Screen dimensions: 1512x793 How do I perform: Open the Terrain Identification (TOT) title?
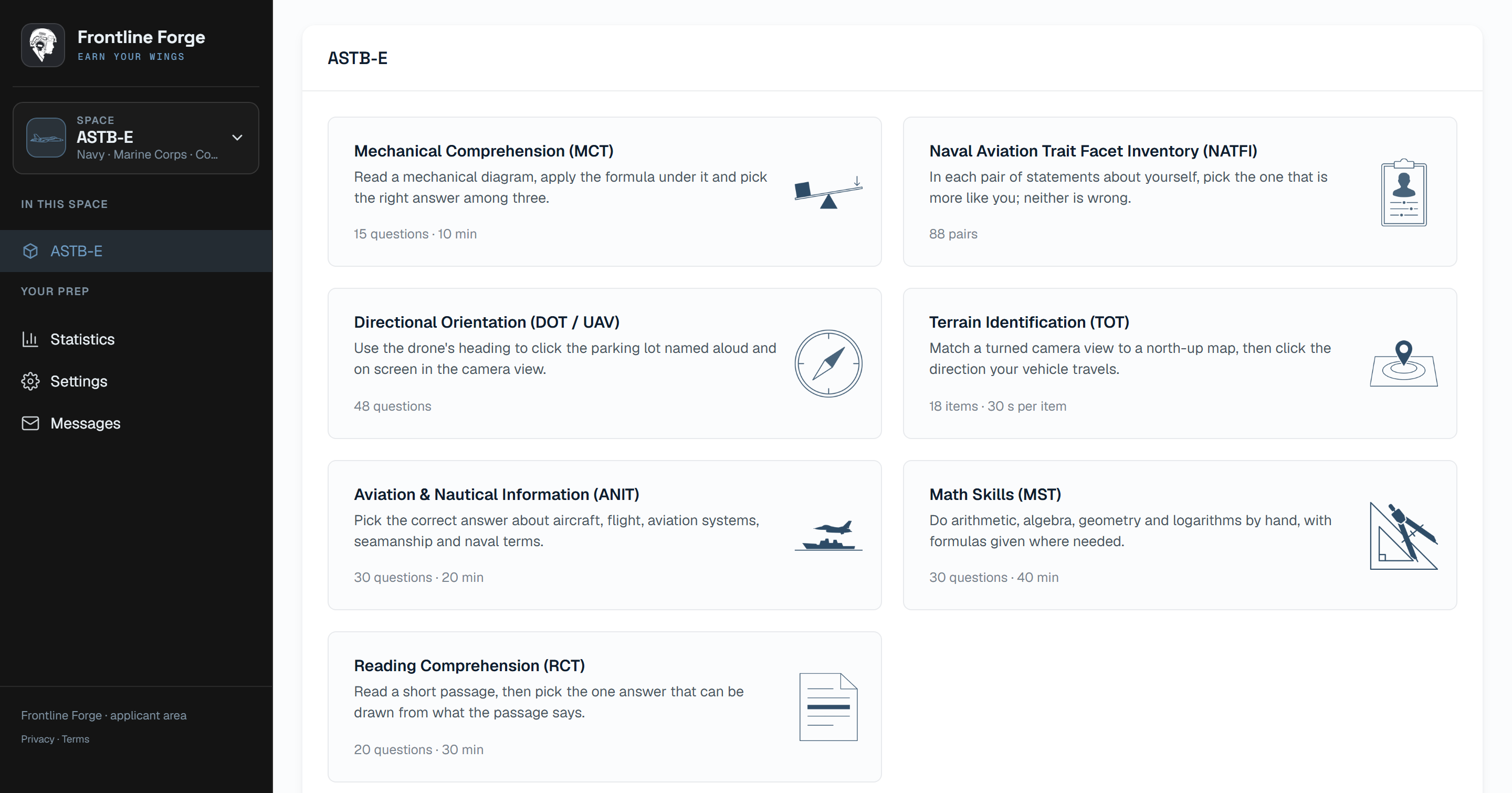pyautogui.click(x=1029, y=322)
